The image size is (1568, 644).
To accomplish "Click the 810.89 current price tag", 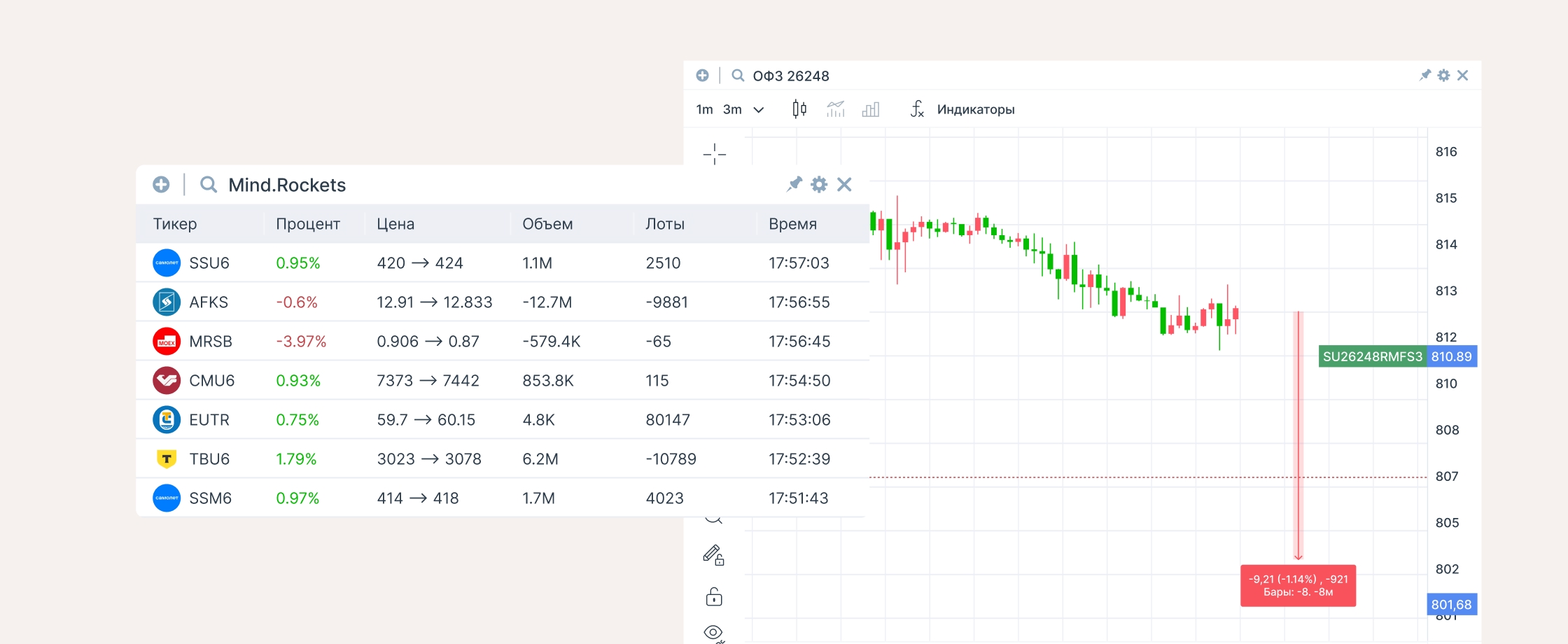I will [1452, 356].
